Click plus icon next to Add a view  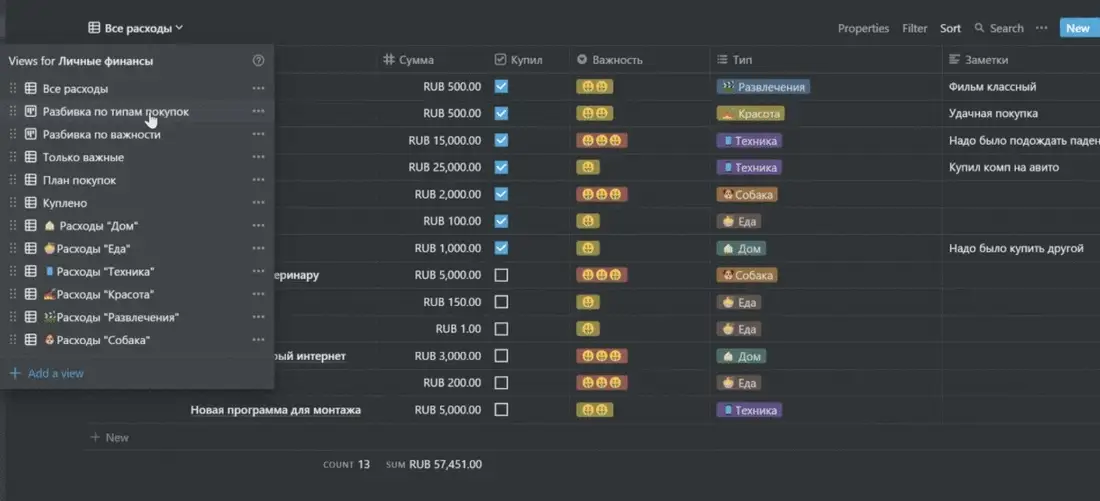pyautogui.click(x=15, y=373)
